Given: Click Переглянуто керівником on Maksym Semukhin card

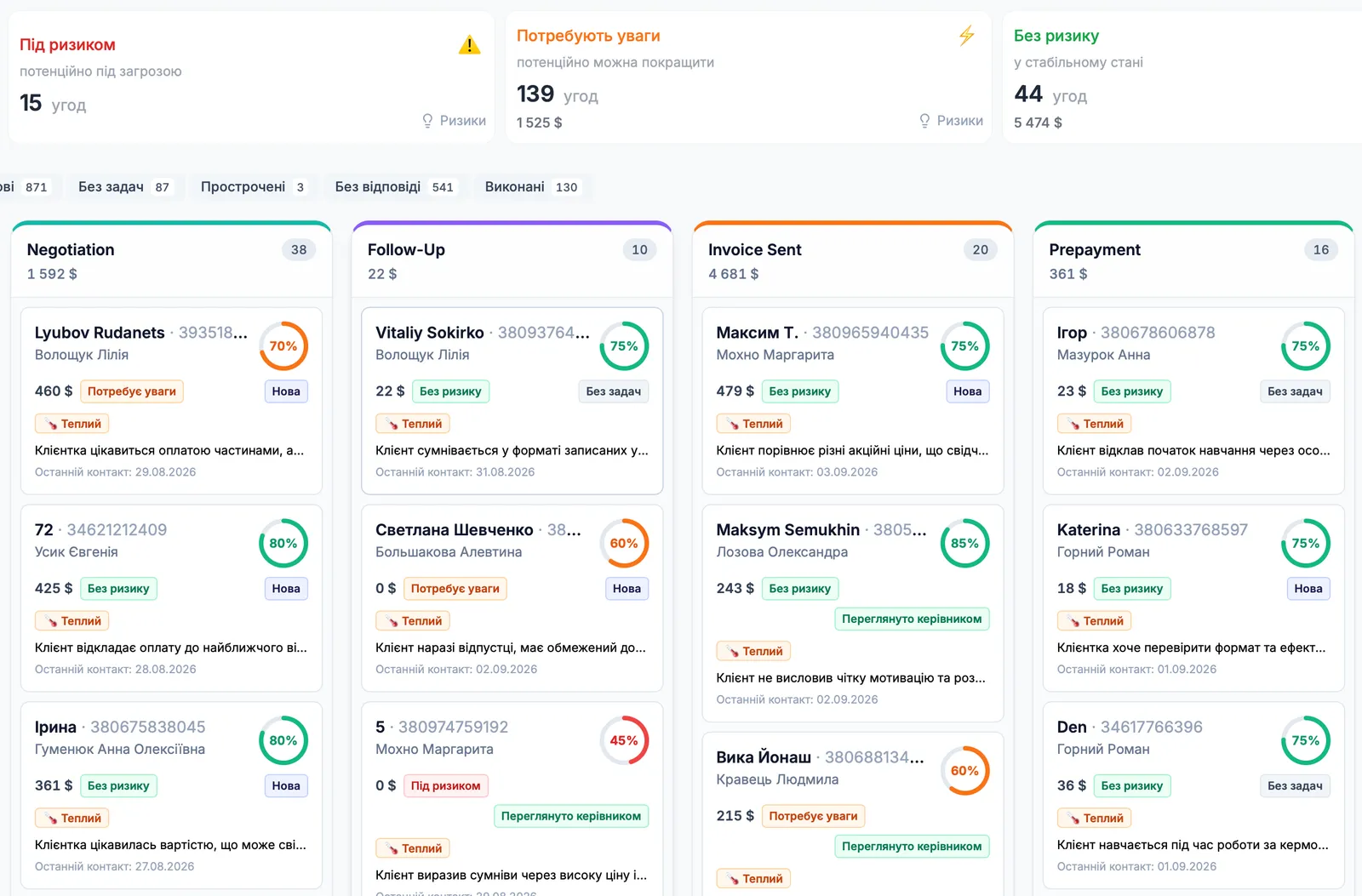Looking at the screenshot, I should tap(912, 619).
